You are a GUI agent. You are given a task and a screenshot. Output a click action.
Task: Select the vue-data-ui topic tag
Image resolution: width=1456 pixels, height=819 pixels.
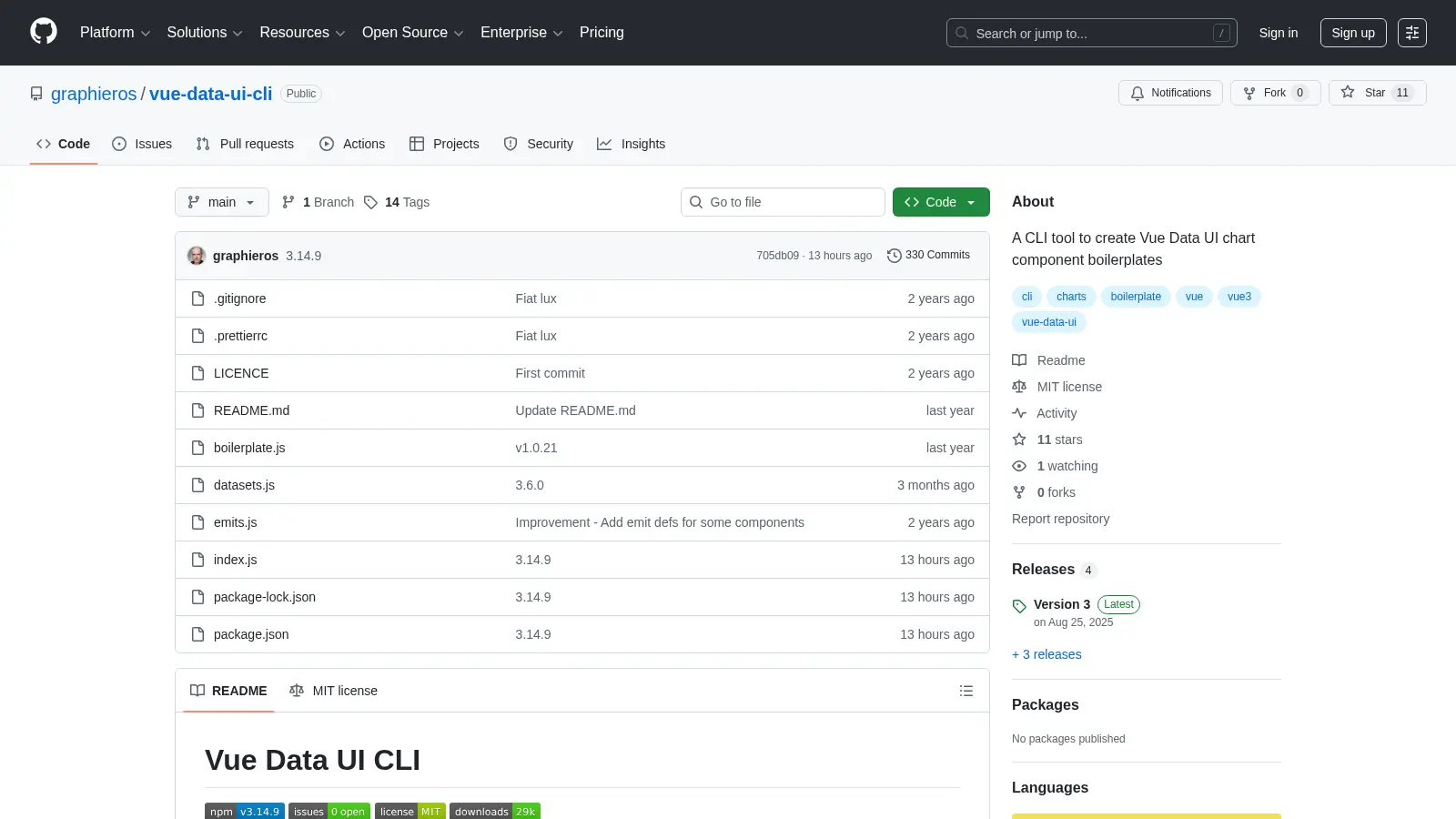point(1049,322)
